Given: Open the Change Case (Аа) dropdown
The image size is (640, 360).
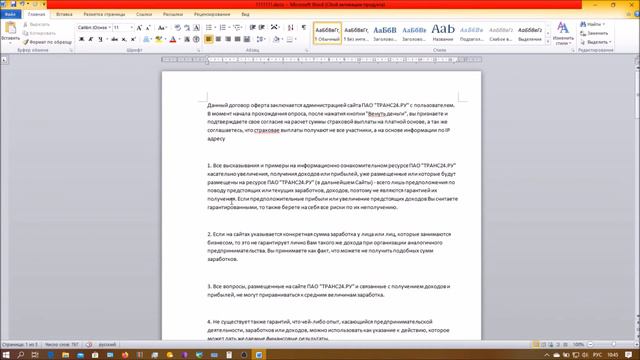Looking at the screenshot, I should (x=162, y=28).
